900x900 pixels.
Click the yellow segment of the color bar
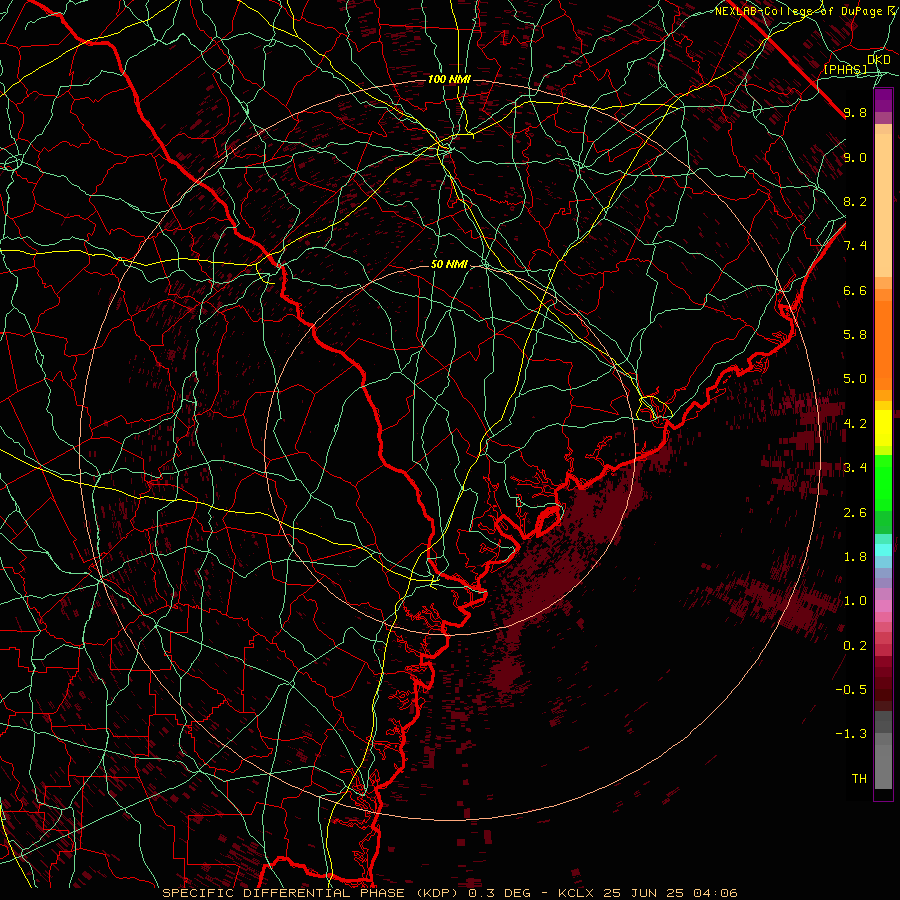coord(883,428)
